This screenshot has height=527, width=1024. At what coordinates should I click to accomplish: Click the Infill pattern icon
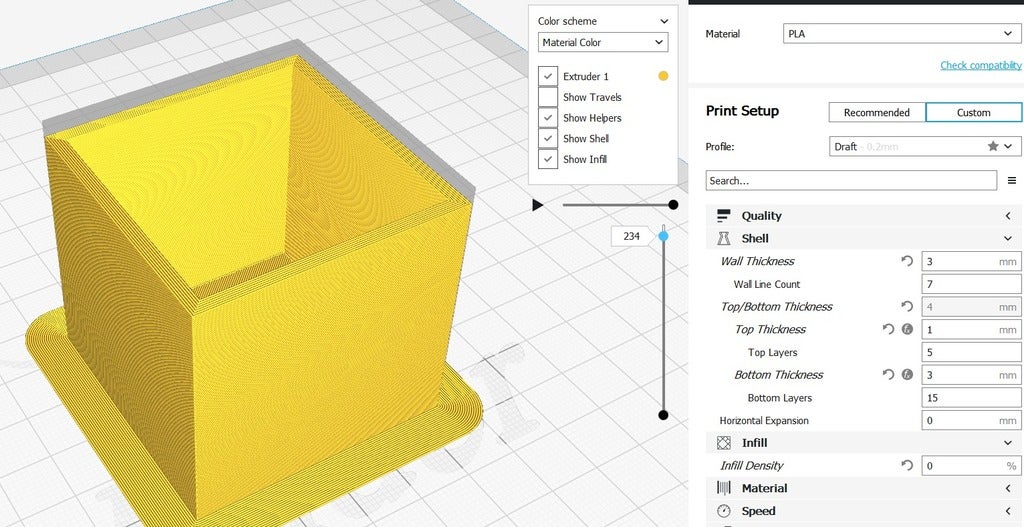pyautogui.click(x=723, y=443)
